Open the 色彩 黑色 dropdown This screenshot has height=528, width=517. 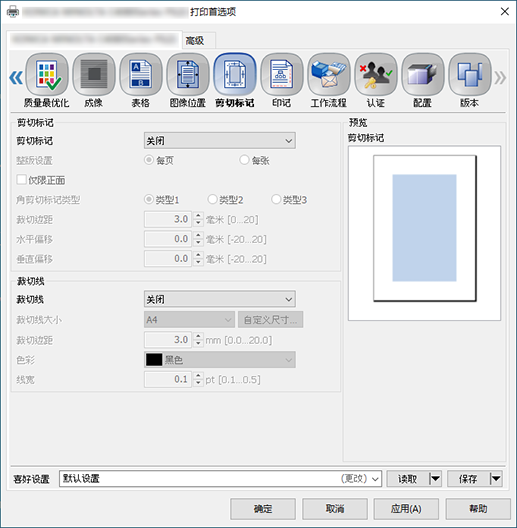point(220,360)
